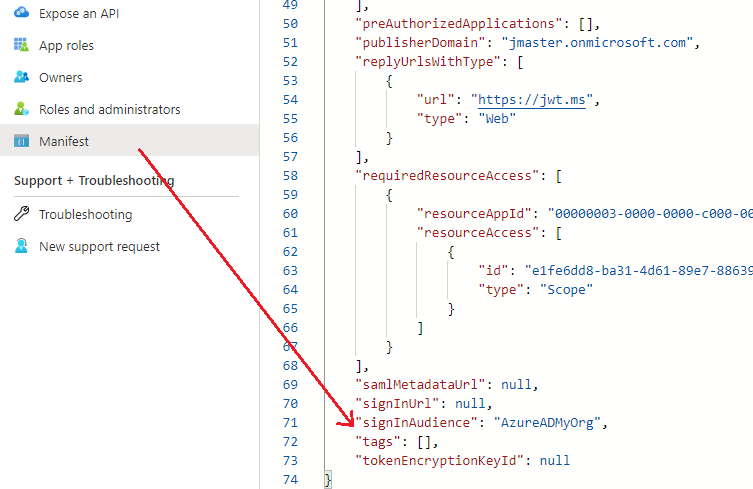This screenshot has height=489, width=753.
Task: Click the "preAuthorizedApplications" key
Action: tap(458, 24)
